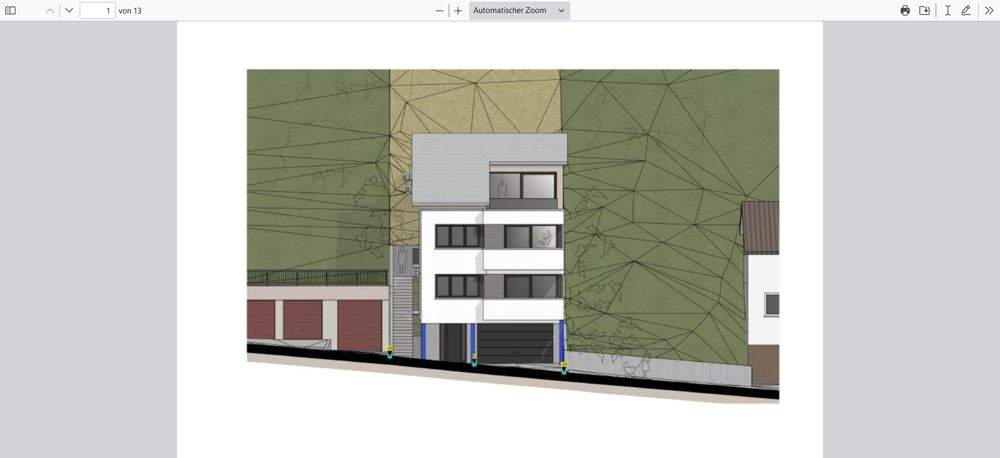
Task: Toggle the sidebar panel
Action: coord(11,10)
